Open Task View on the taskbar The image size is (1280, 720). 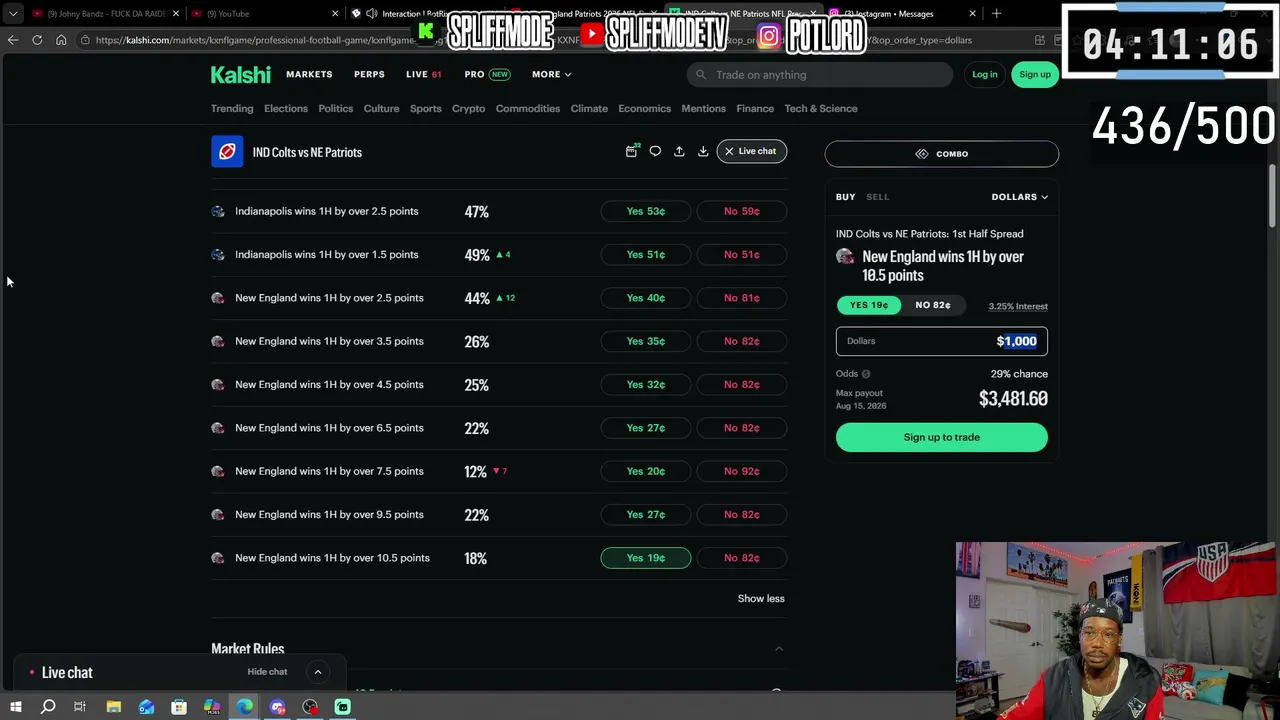pyautogui.click(x=80, y=707)
